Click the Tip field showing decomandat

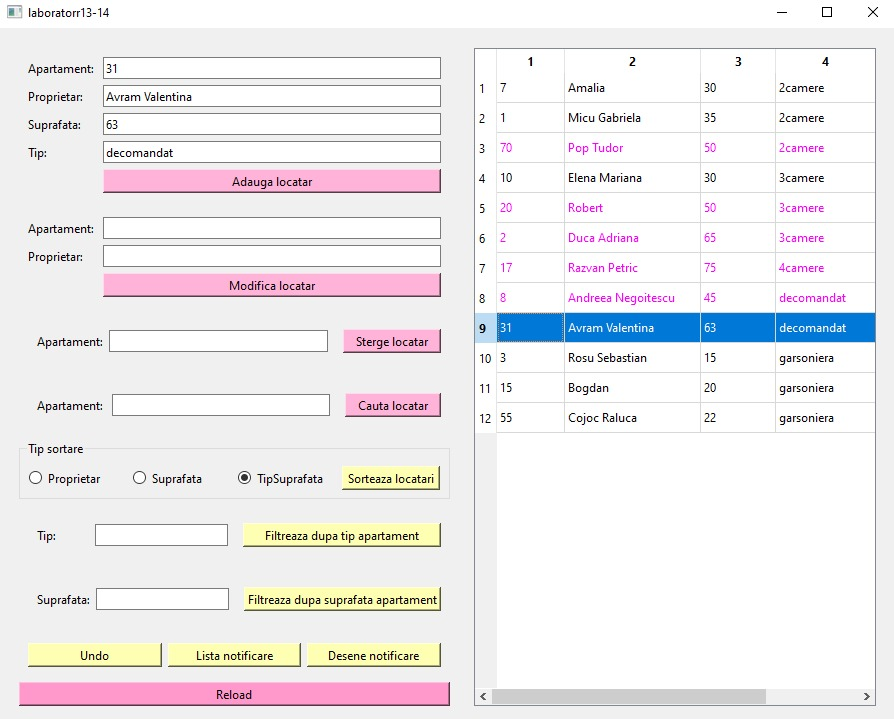click(x=270, y=152)
